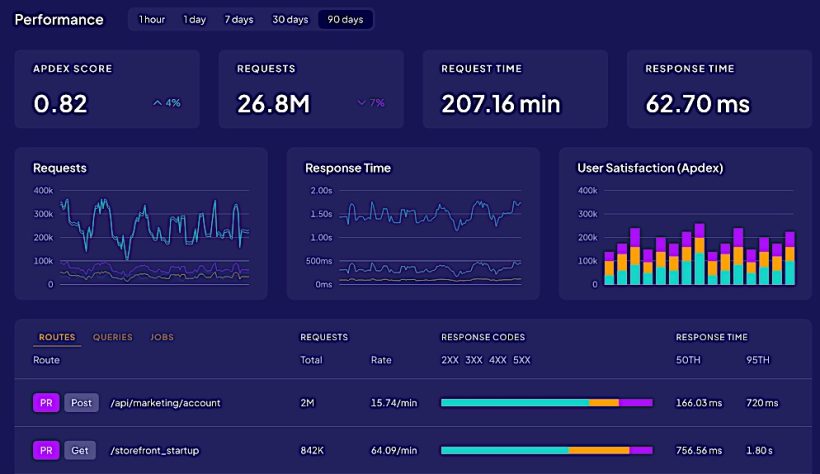Image resolution: width=820 pixels, height=474 pixels.
Task: Select the 1 hour time range
Action: coord(152,19)
